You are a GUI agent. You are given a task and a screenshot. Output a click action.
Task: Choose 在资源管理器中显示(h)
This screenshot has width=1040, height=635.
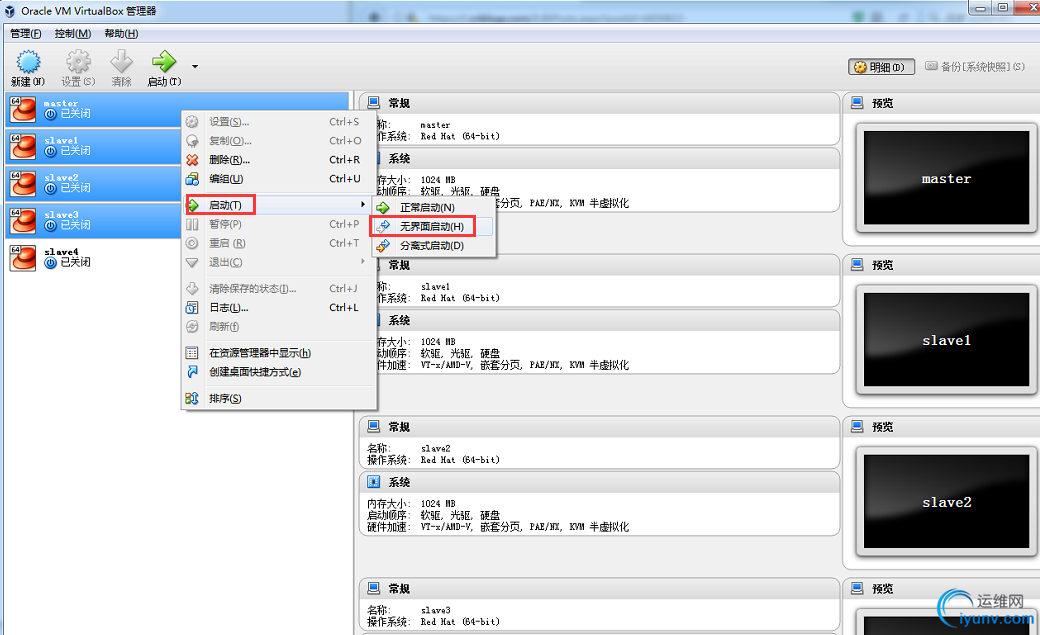279,353
